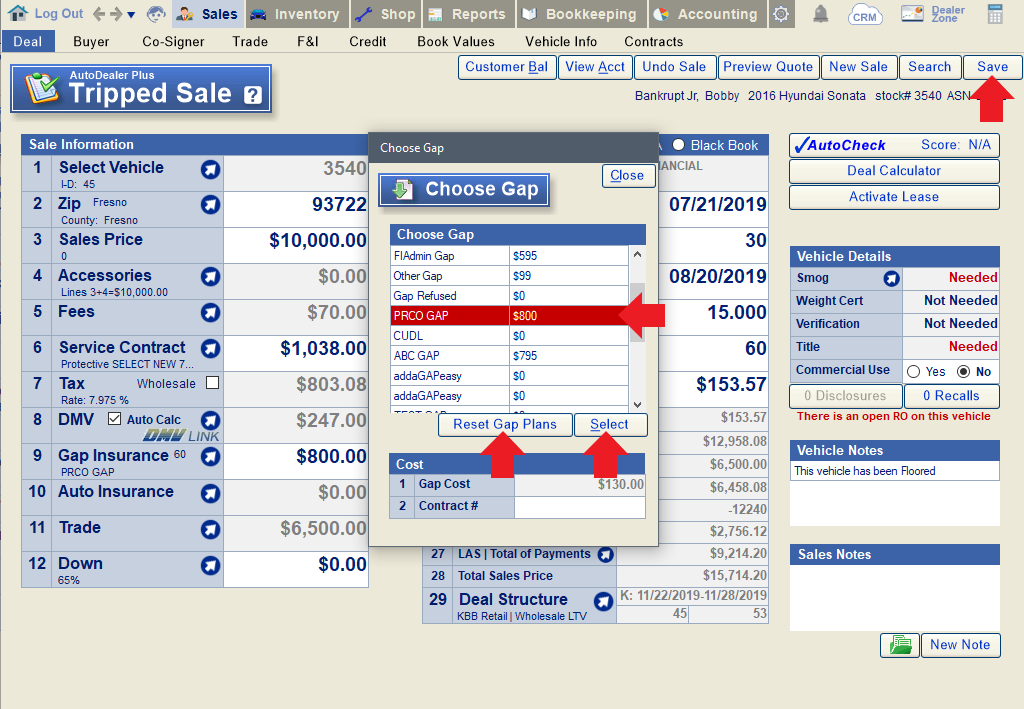This screenshot has height=709, width=1024.
Task: Click the Deal Calculator button
Action: click(894, 171)
